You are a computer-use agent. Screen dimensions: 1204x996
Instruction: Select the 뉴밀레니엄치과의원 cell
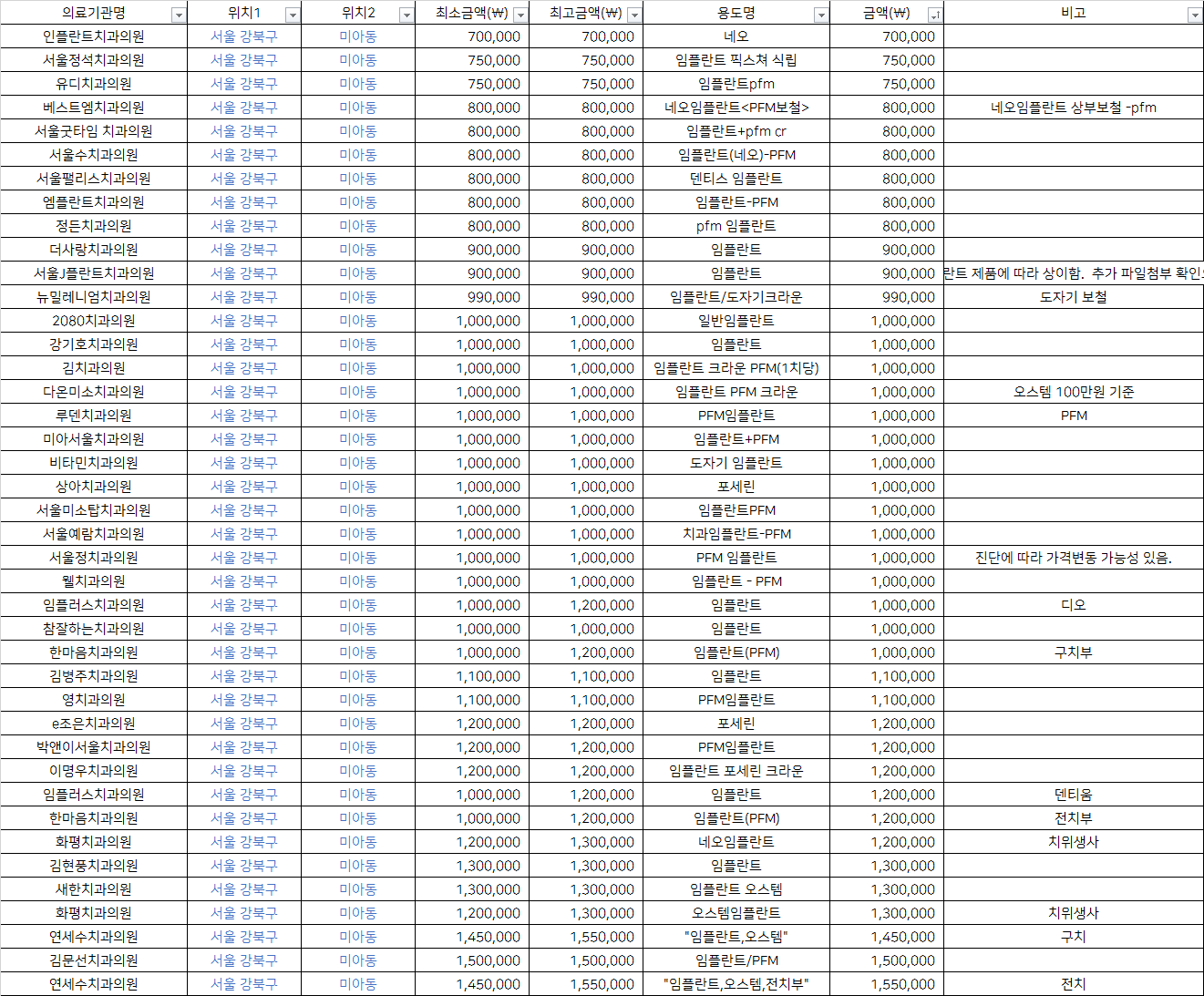click(94, 297)
